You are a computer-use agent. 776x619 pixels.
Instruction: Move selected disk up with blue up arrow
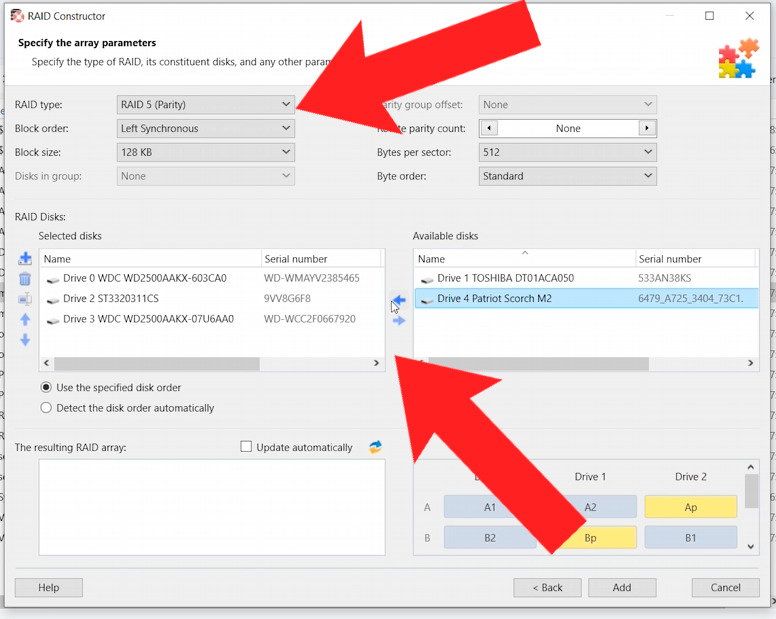coord(25,320)
